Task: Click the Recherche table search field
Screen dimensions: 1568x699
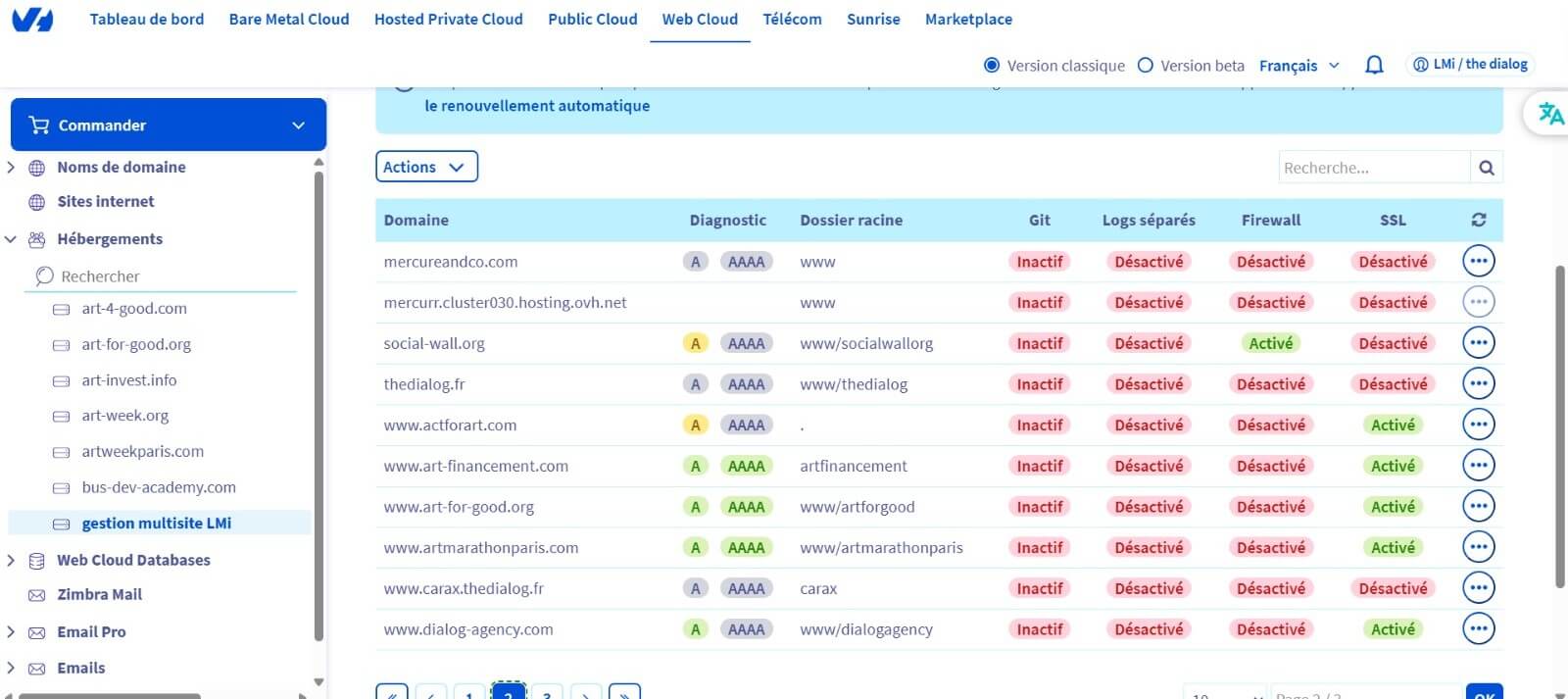Action: pyautogui.click(x=1374, y=168)
